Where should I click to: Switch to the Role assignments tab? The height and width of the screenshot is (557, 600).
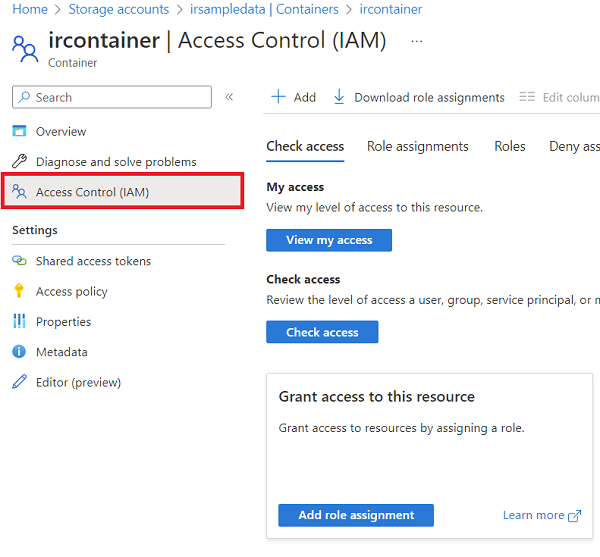click(x=417, y=146)
